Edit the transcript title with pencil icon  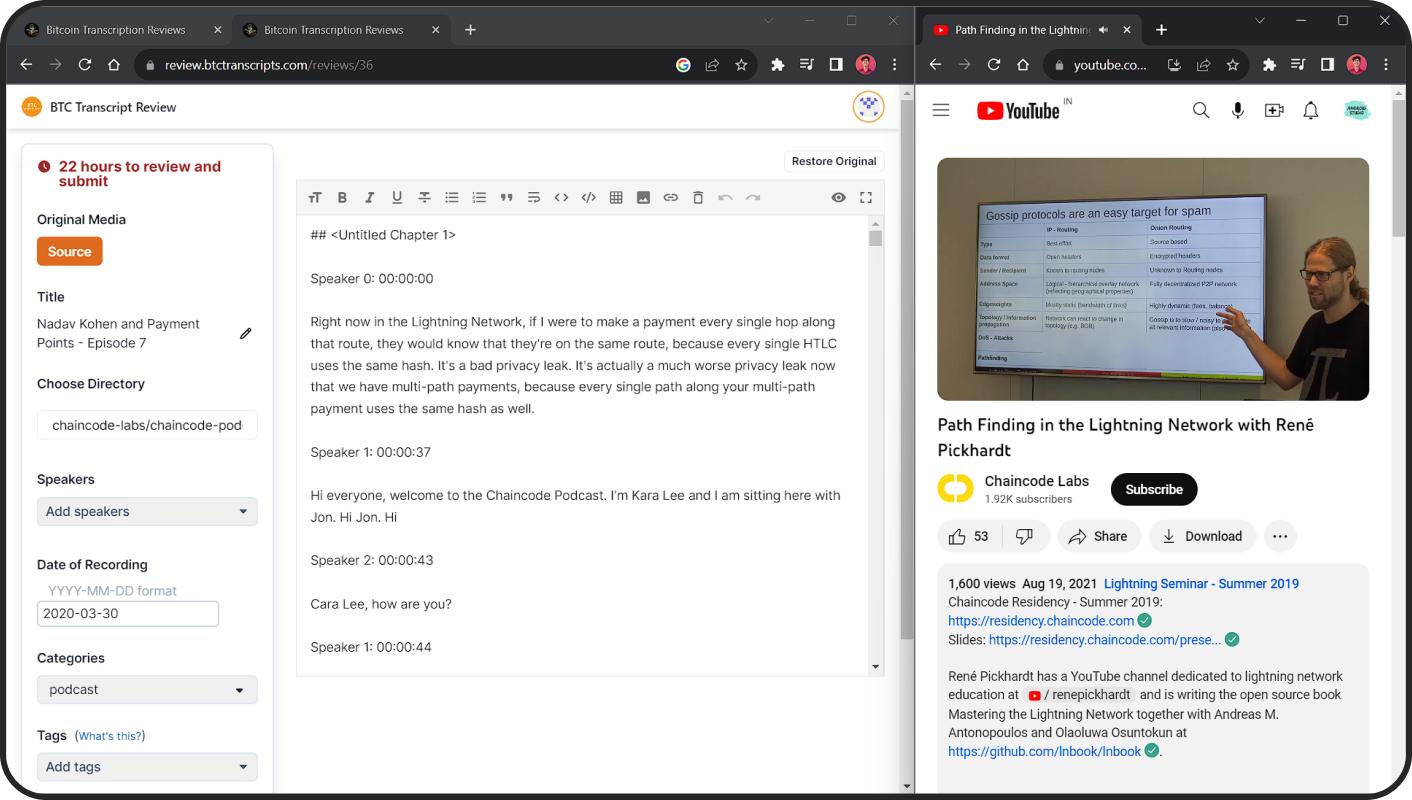click(x=246, y=333)
